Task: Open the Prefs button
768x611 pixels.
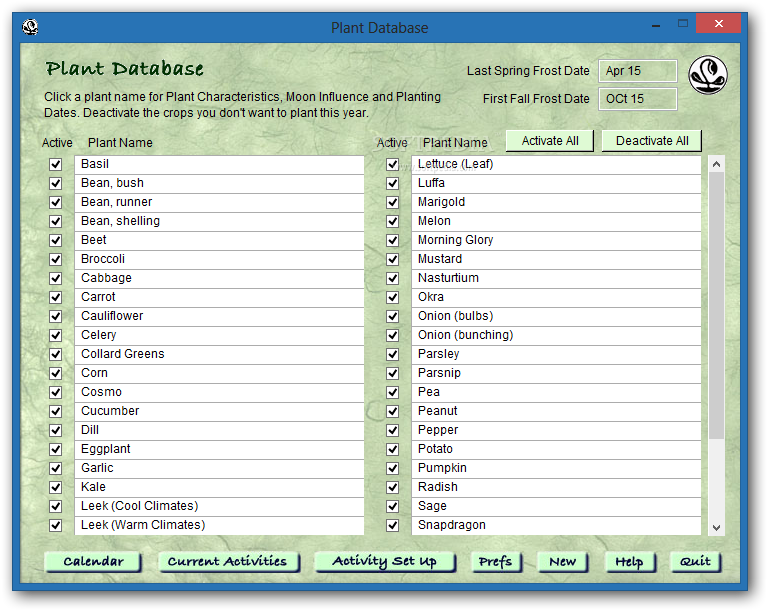Action: tap(496, 562)
